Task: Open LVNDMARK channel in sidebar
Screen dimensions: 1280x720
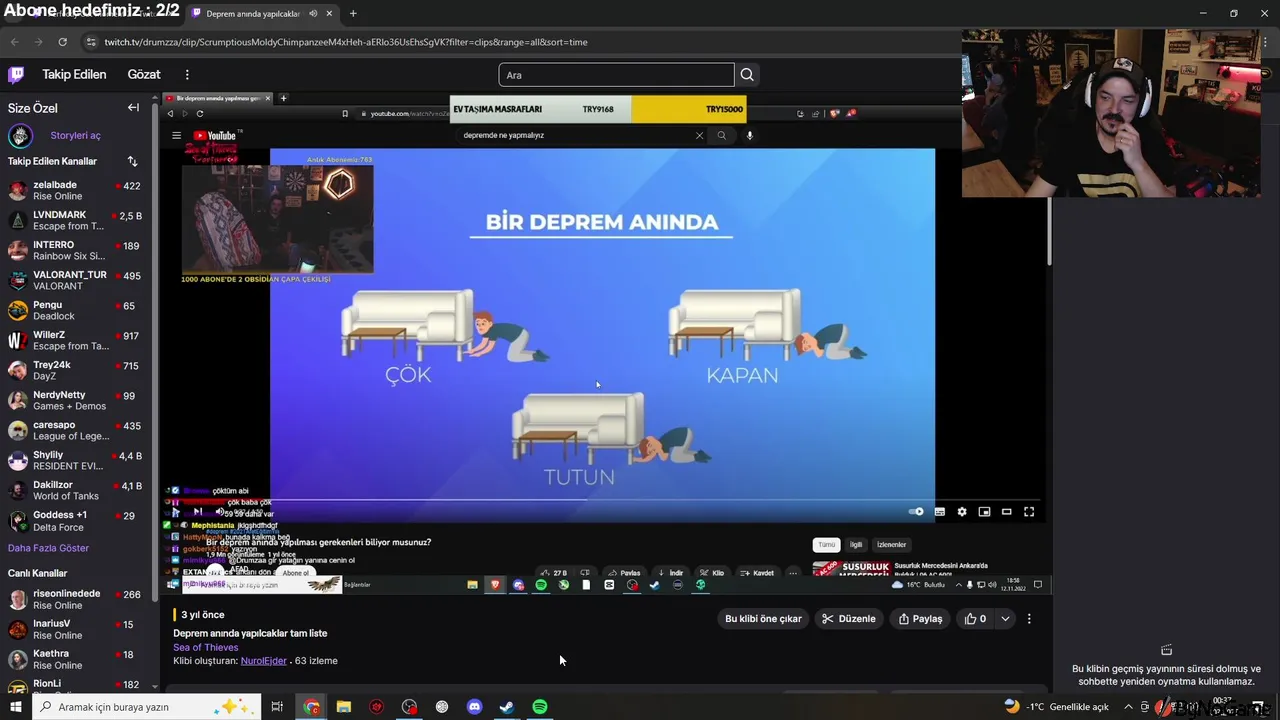Action: click(76, 220)
